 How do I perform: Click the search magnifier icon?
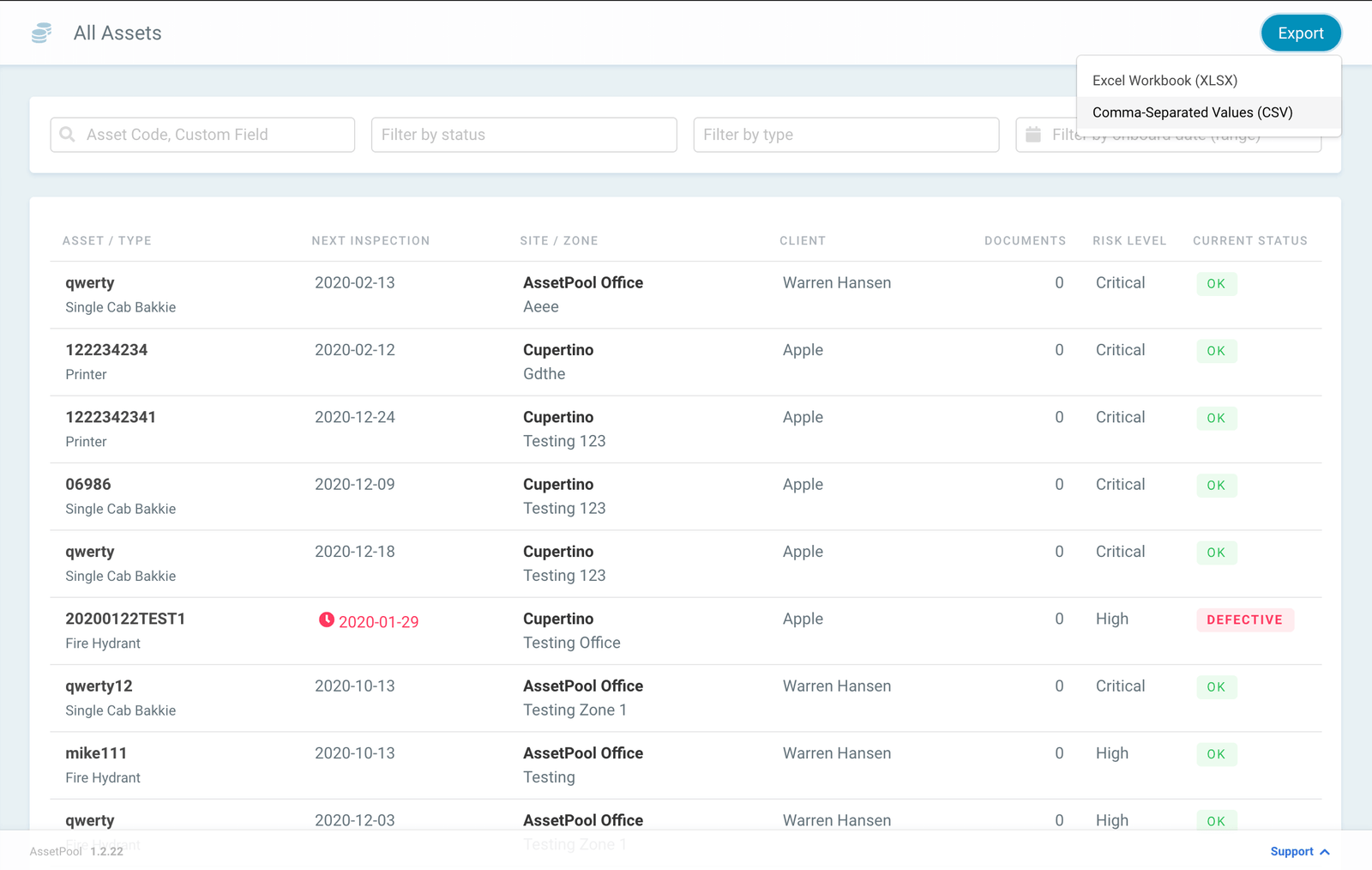68,135
